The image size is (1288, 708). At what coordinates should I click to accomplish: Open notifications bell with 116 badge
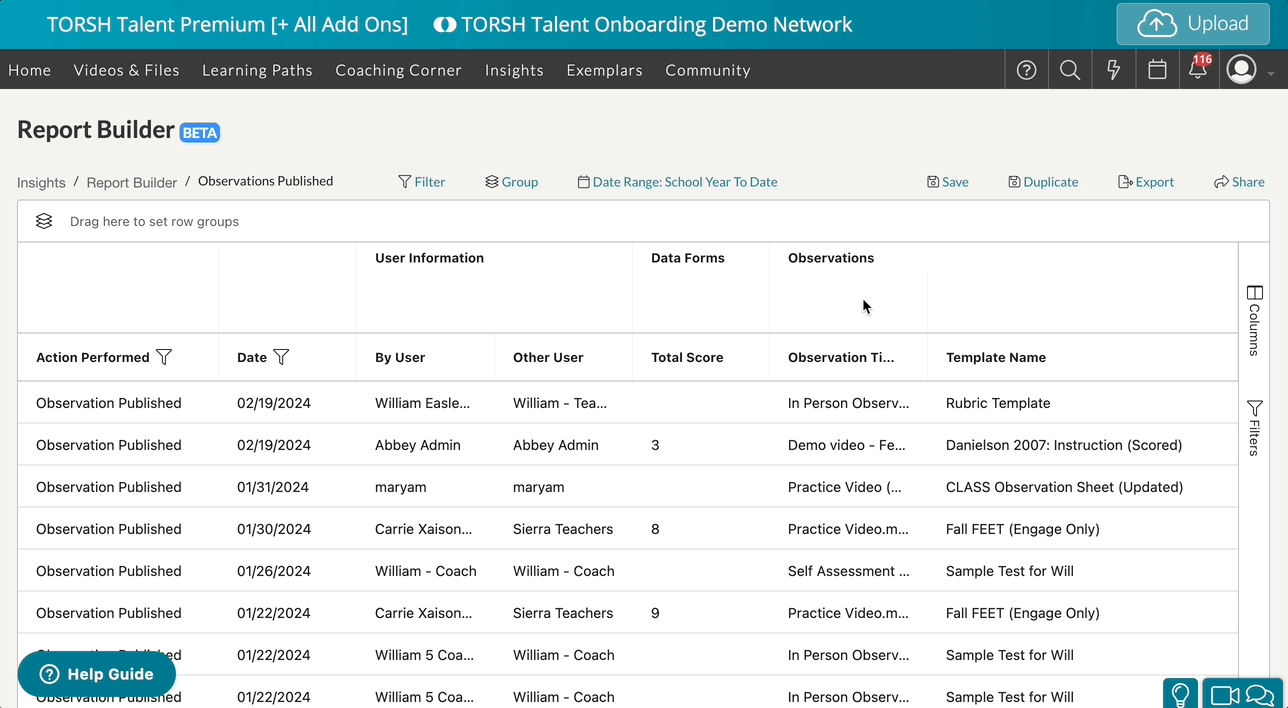coord(1197,70)
